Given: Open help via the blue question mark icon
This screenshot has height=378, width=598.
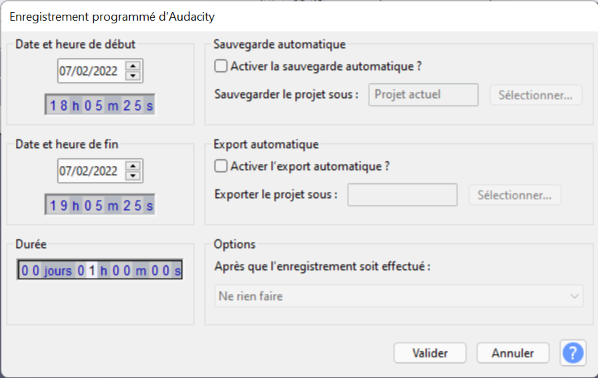Looking at the screenshot, I should coord(573,353).
